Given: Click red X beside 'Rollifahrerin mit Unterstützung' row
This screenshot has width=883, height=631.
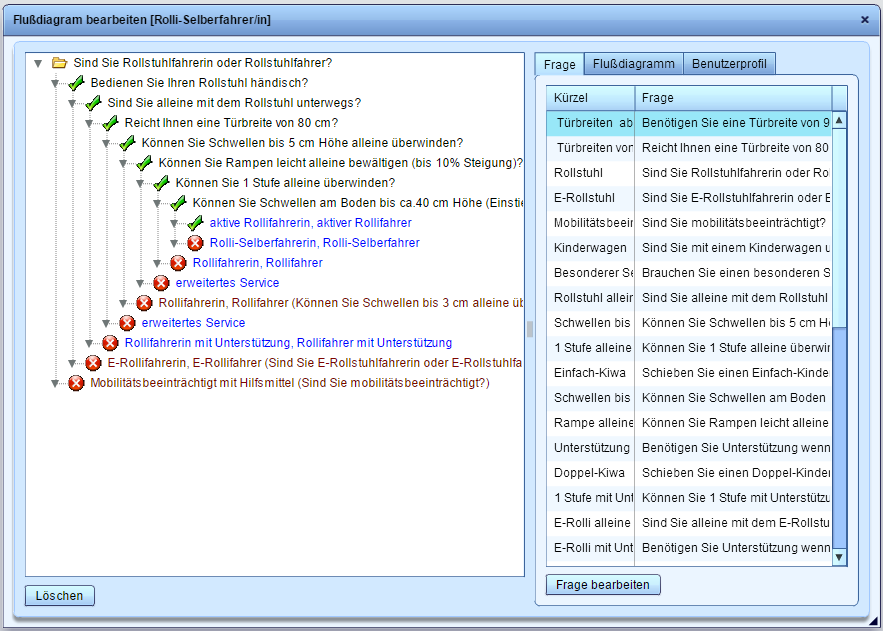Looking at the screenshot, I should 110,343.
